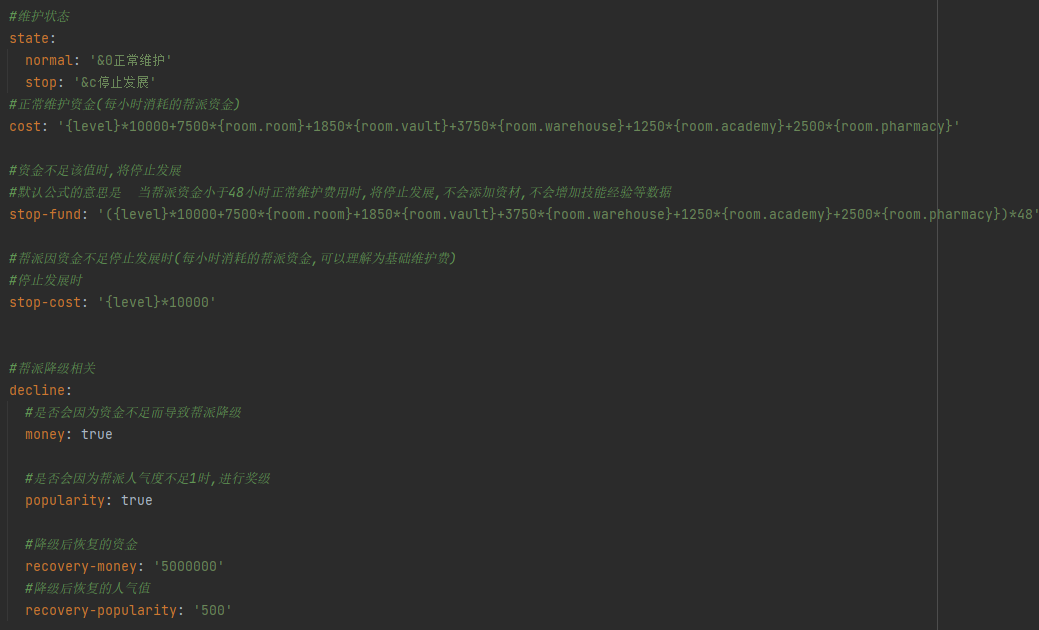Click the 'state' key at the top
The height and width of the screenshot is (630, 1039).
pyautogui.click(x=29, y=39)
